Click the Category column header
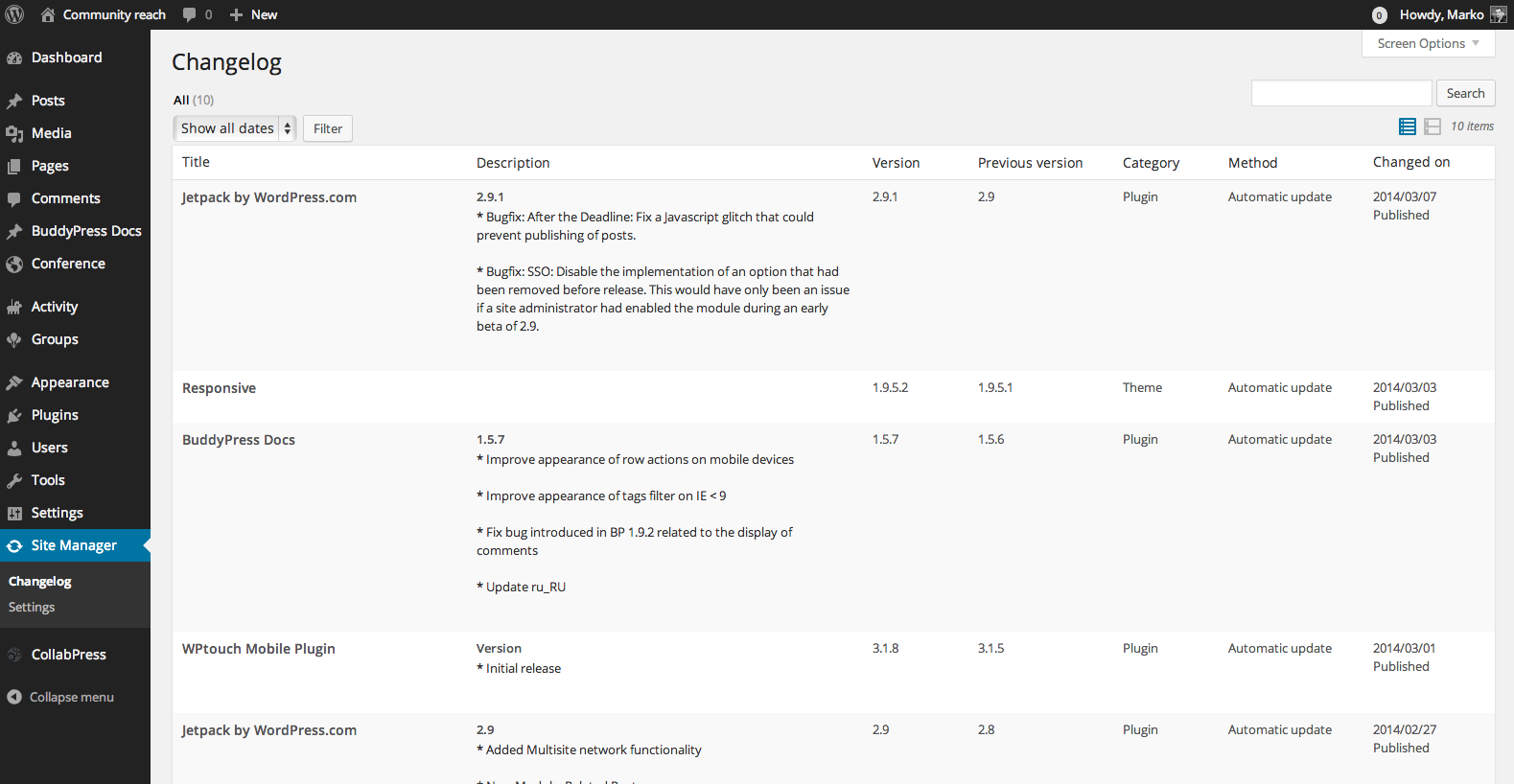Viewport: 1514px width, 784px height. [1151, 163]
